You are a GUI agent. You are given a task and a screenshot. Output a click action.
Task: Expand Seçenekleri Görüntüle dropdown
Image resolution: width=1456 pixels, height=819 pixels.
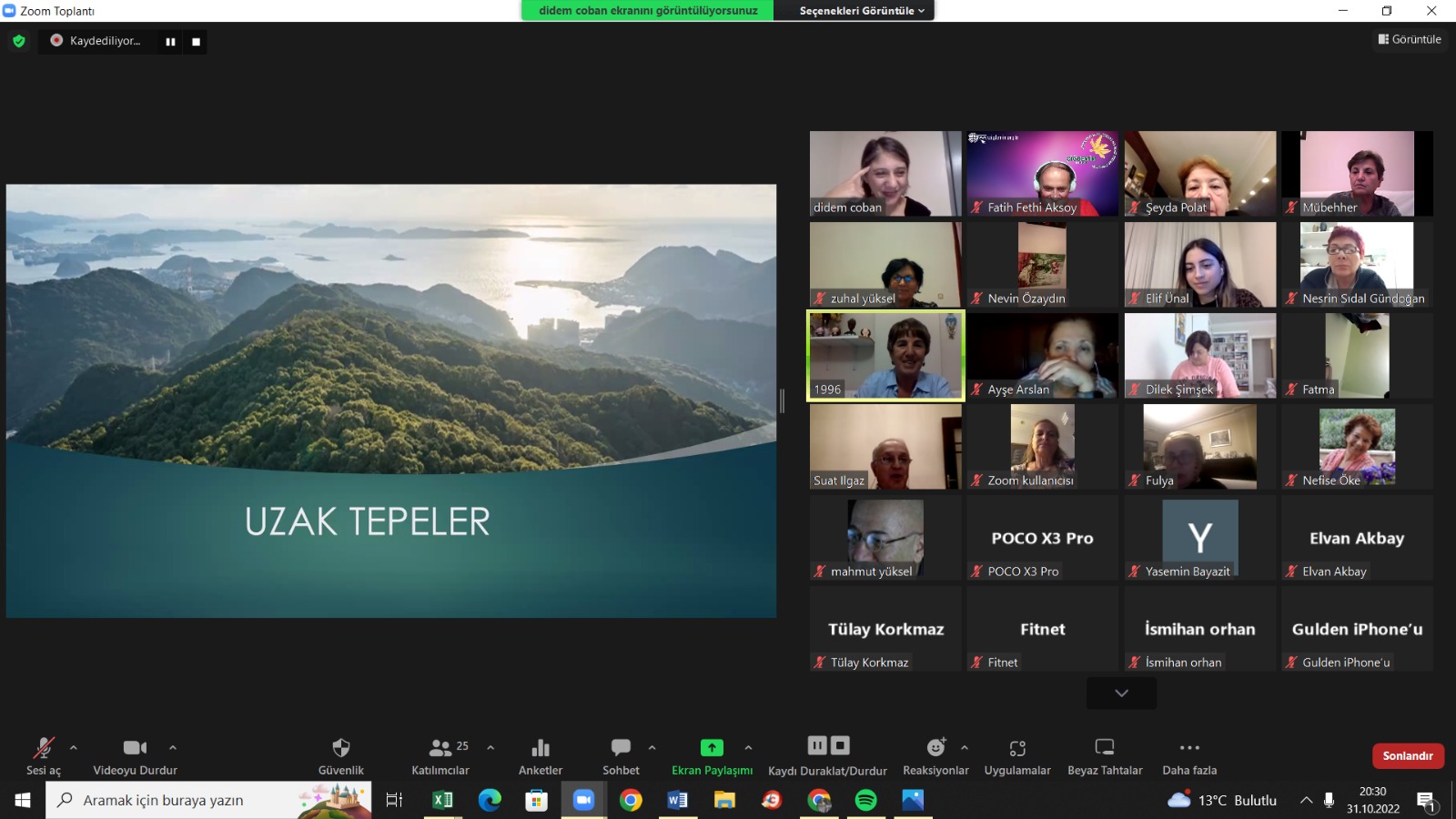click(862, 11)
